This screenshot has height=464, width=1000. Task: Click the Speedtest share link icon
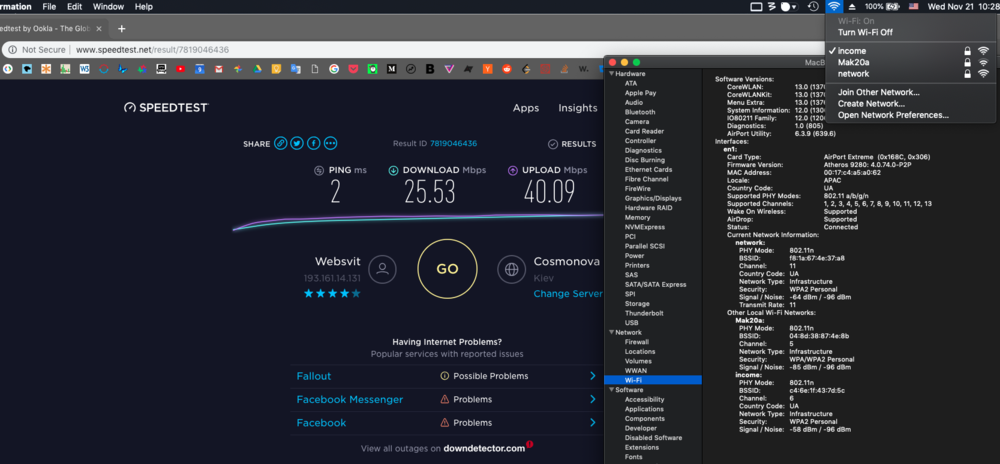pyautogui.click(x=281, y=143)
